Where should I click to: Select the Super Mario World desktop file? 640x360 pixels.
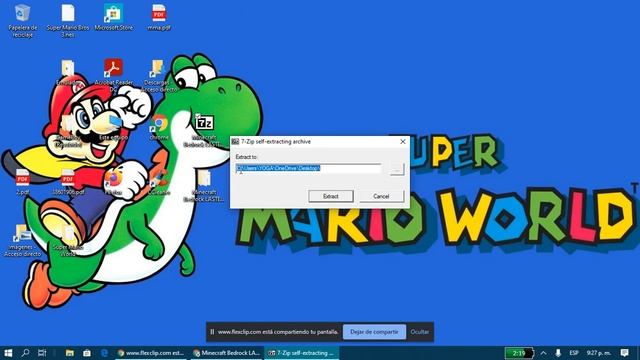[x=68, y=240]
